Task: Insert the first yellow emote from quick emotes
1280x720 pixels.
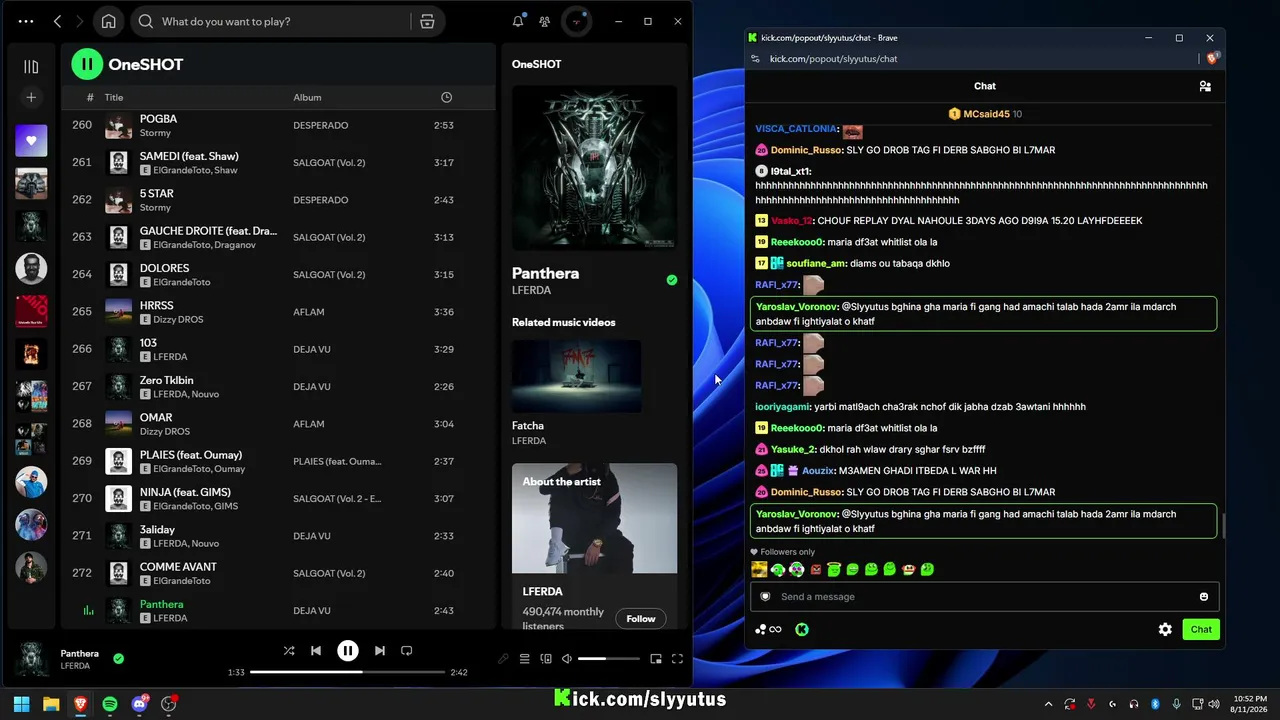Action: click(x=760, y=570)
